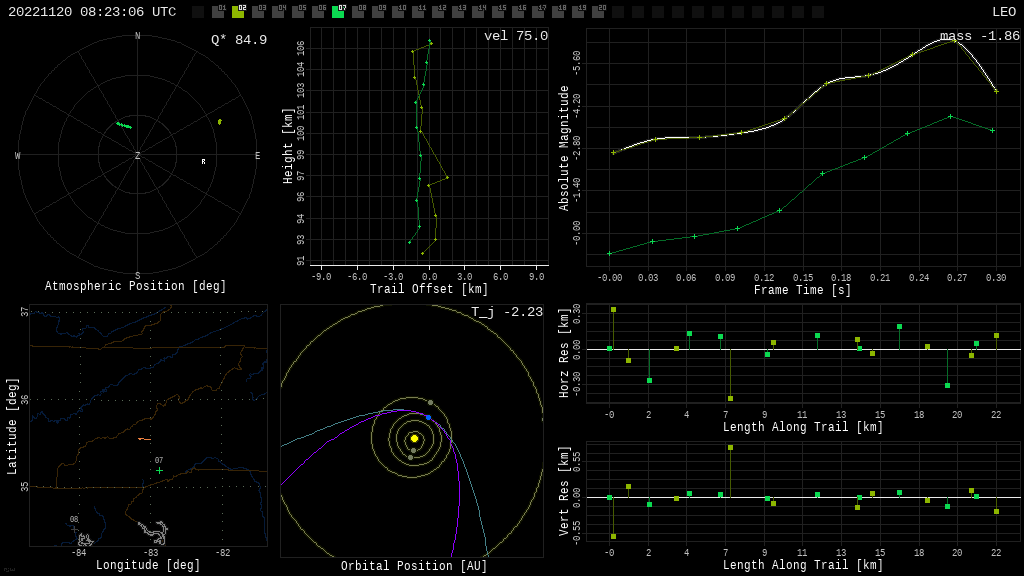Click the orange meteor ground track on map

[x=144, y=440]
